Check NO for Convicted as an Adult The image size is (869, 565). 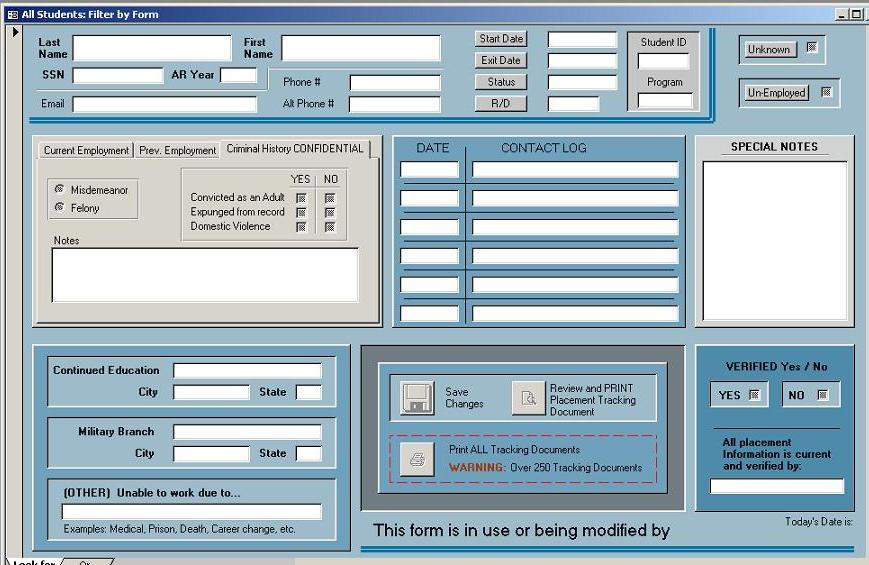pyautogui.click(x=330, y=198)
